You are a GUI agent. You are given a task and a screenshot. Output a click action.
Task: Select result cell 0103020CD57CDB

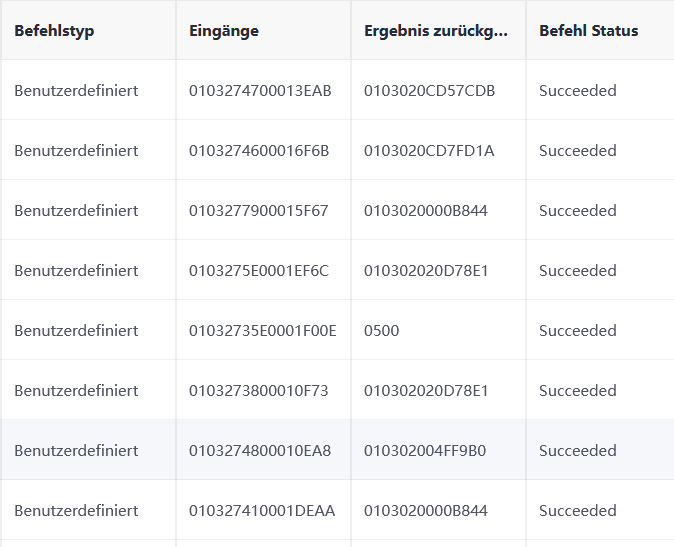coord(429,91)
